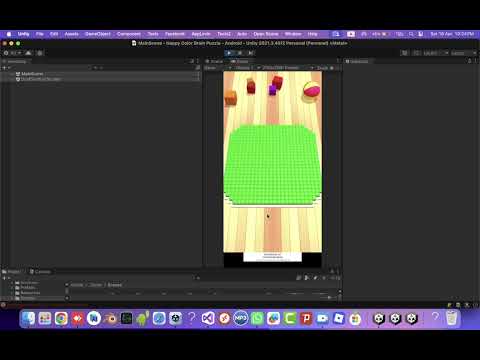Click the banner ad placeholder in Game view
The width and height of the screenshot is (480, 360).
tap(272, 256)
